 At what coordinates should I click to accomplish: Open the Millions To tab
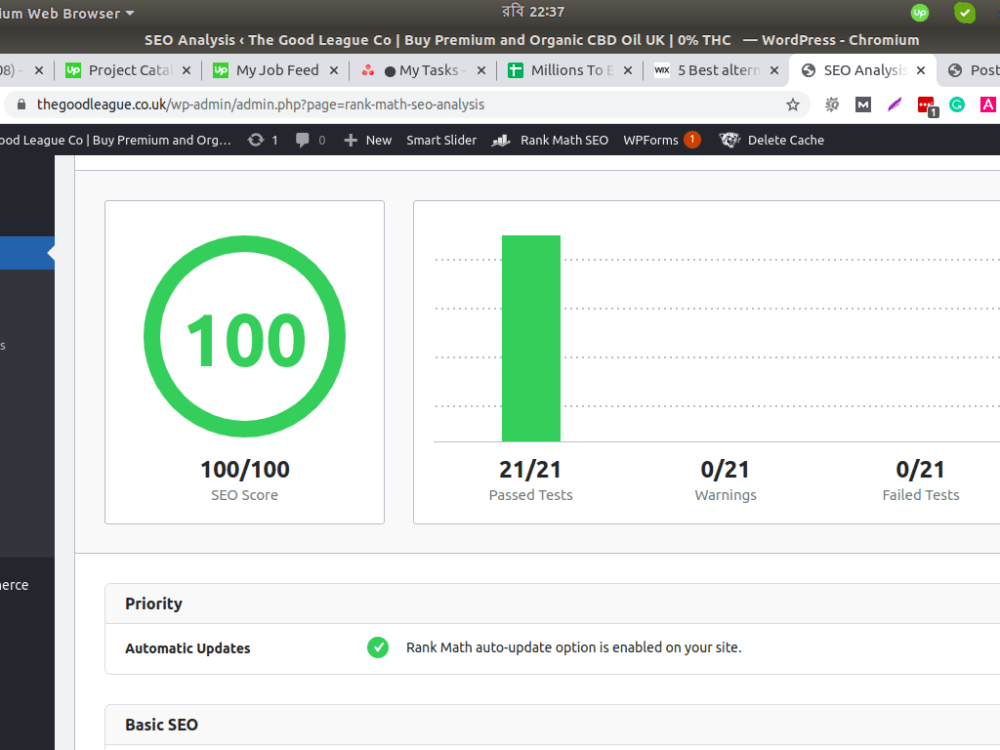pos(571,70)
